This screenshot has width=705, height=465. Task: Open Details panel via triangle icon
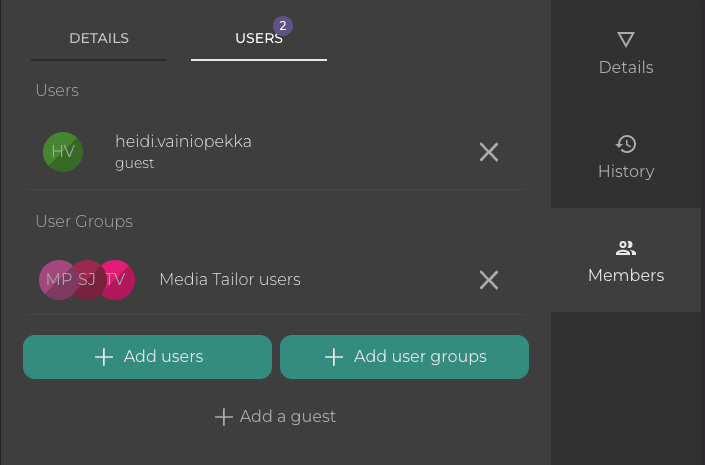tap(626, 40)
